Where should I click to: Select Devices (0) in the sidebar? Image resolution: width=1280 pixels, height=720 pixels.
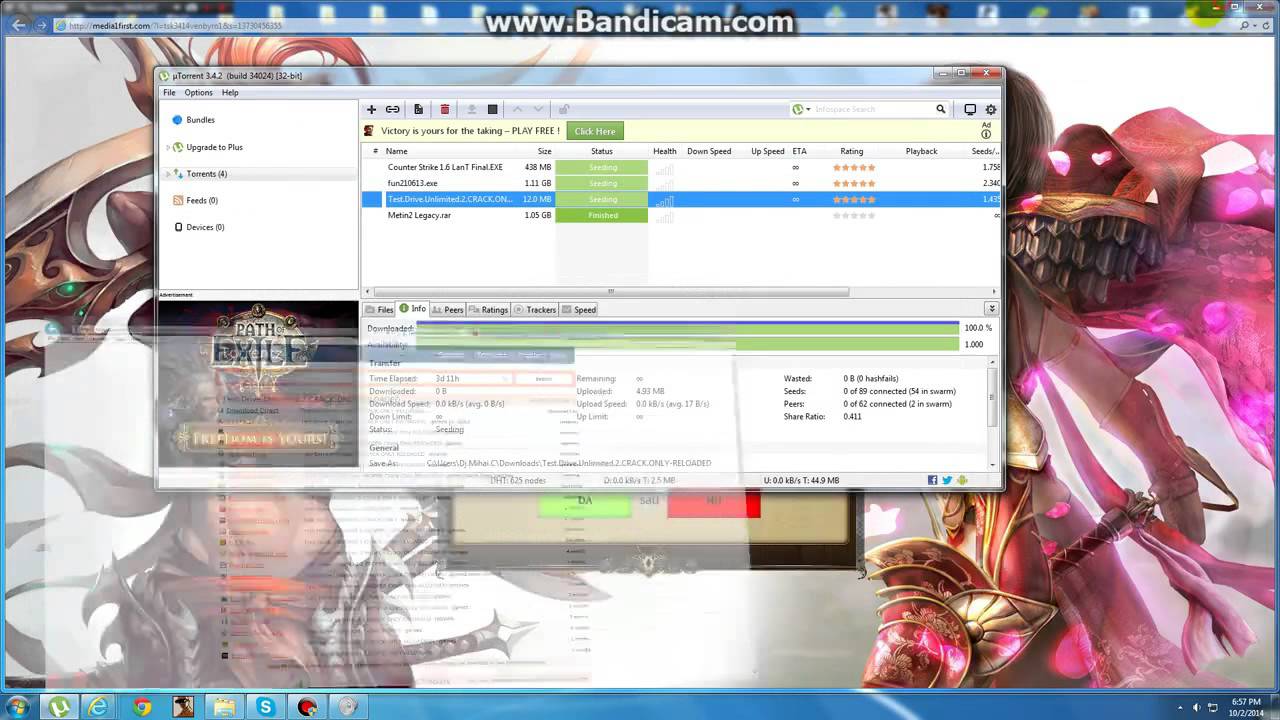[204, 227]
